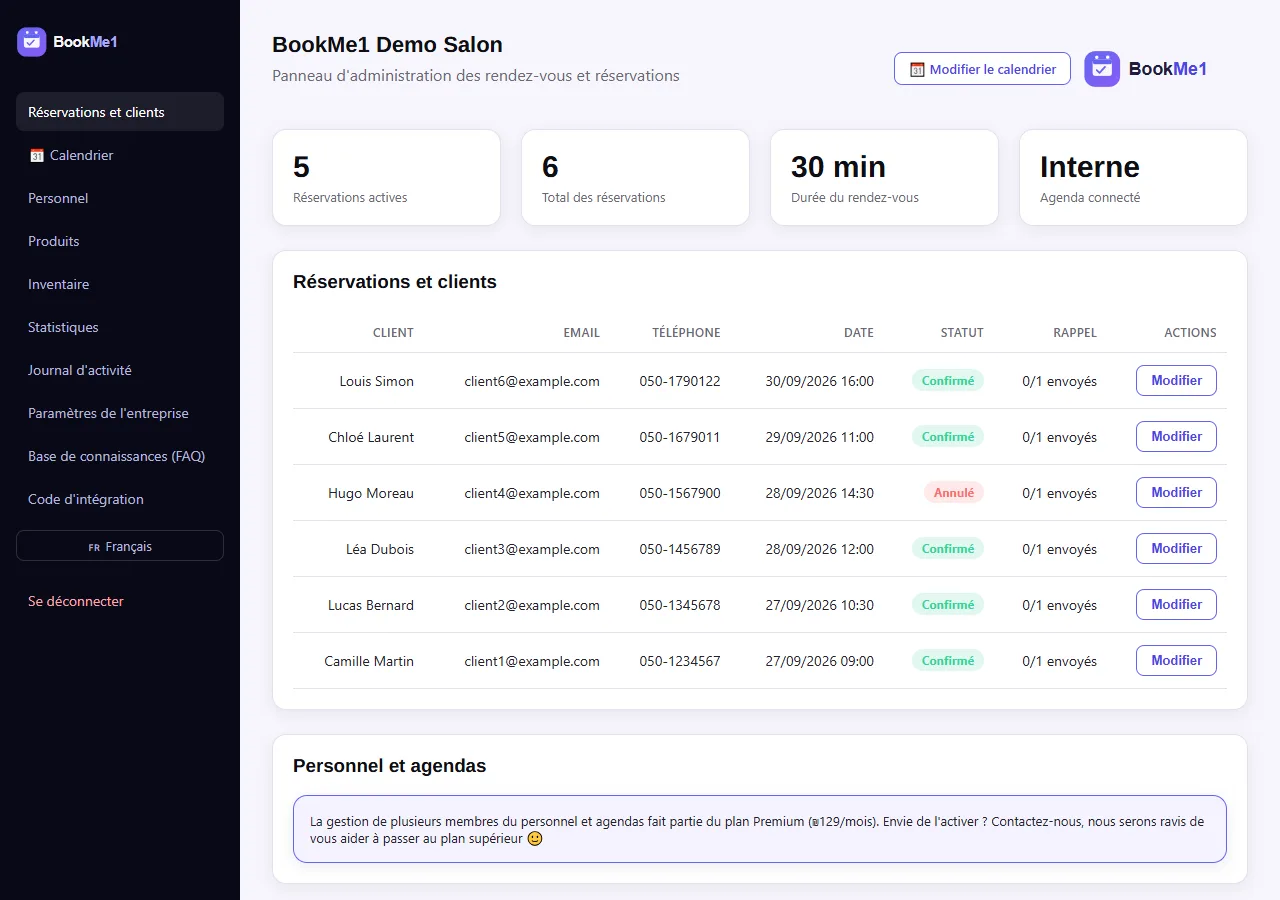View the Journal d'activité

pos(120,370)
